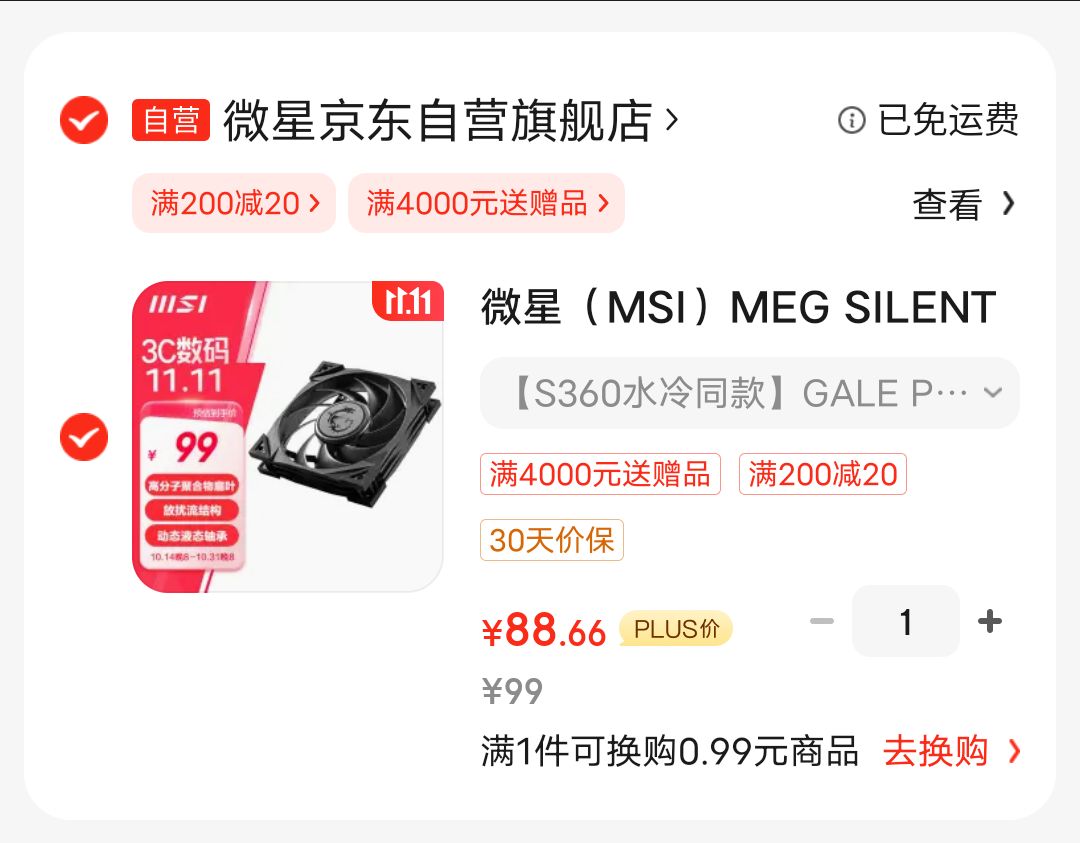The image size is (1080, 843).
Task: Click the red 自营 badge
Action: pyautogui.click(x=171, y=121)
